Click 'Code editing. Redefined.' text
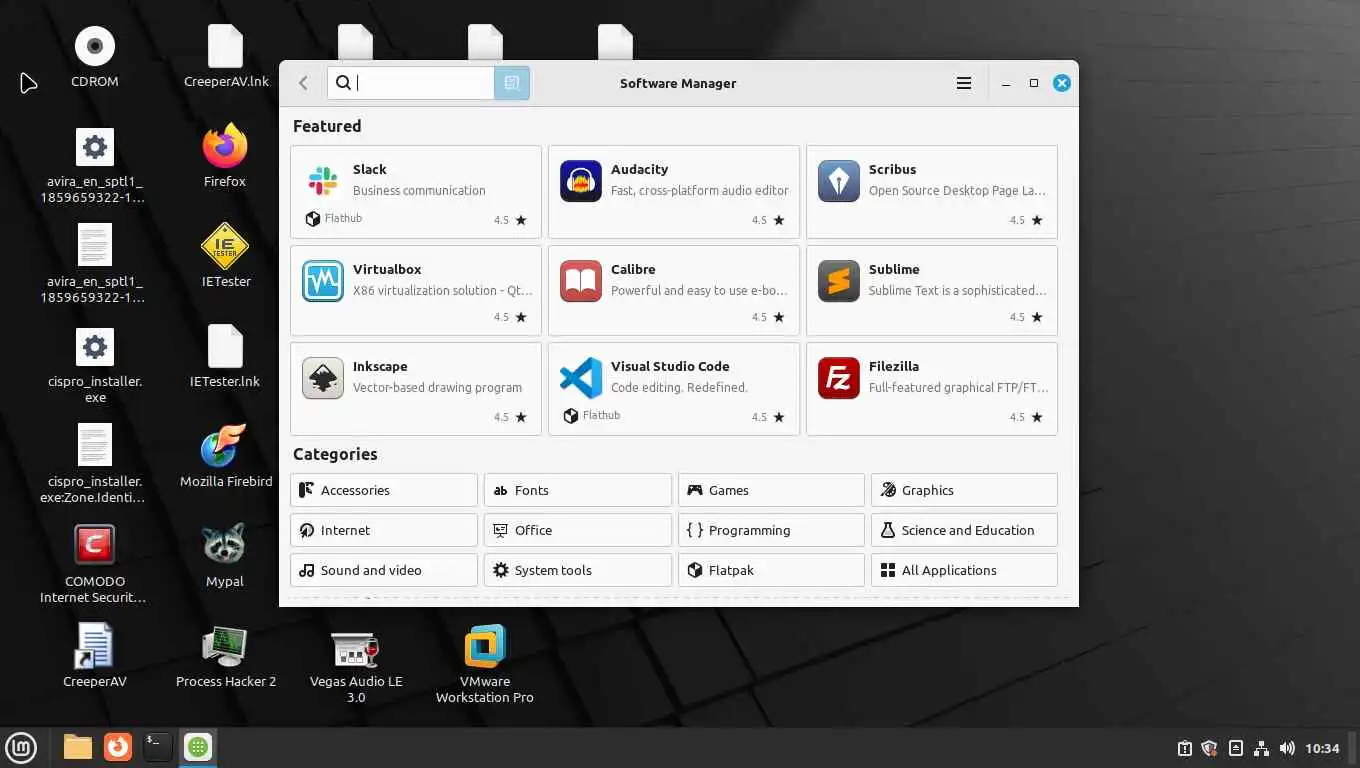1360x768 pixels. point(679,387)
